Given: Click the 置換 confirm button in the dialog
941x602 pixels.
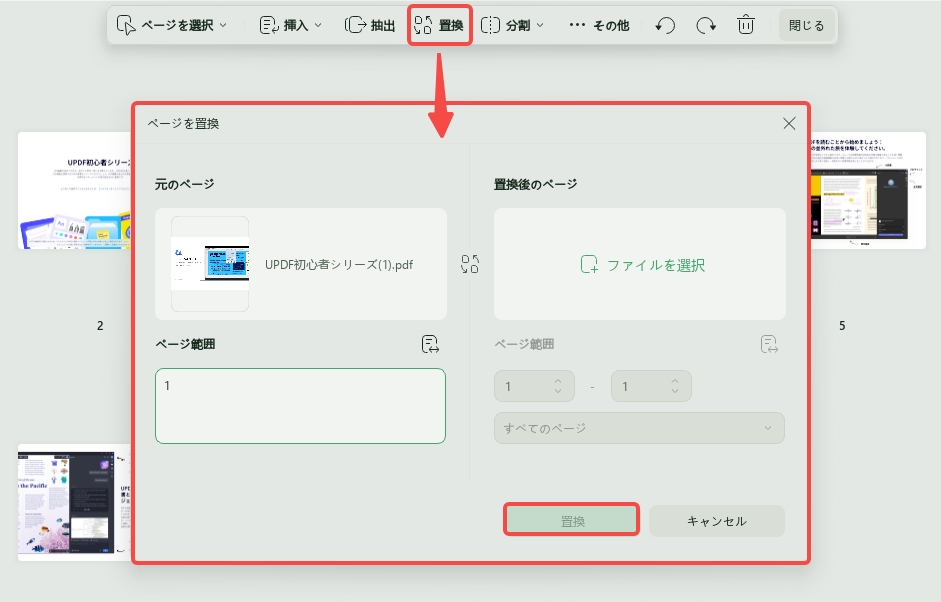Looking at the screenshot, I should [x=571, y=520].
